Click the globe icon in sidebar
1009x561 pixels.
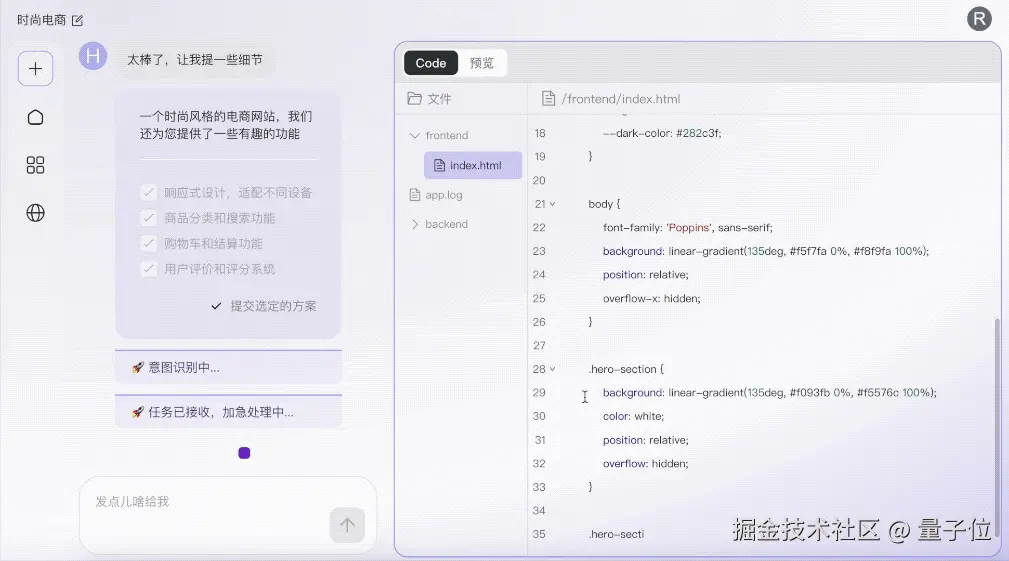35,213
